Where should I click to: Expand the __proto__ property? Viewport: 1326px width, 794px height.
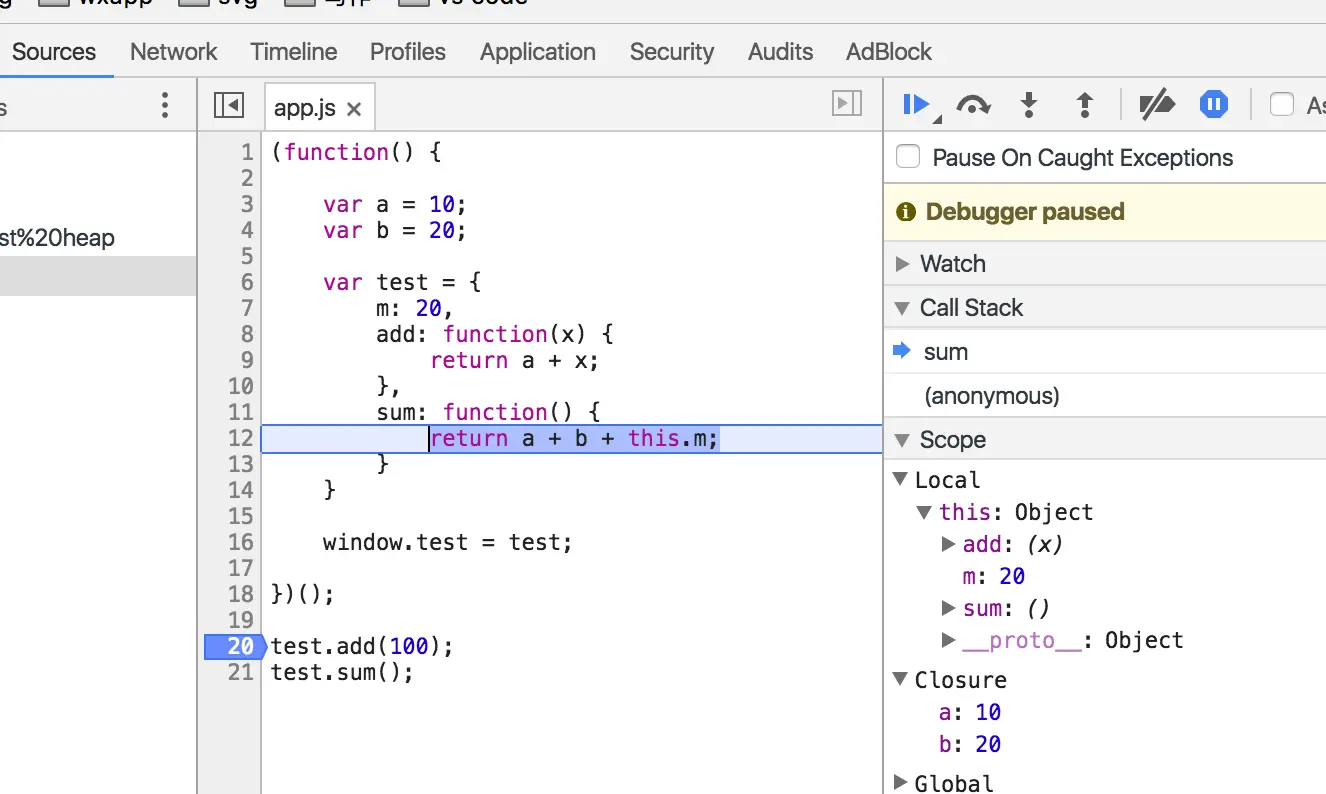948,640
